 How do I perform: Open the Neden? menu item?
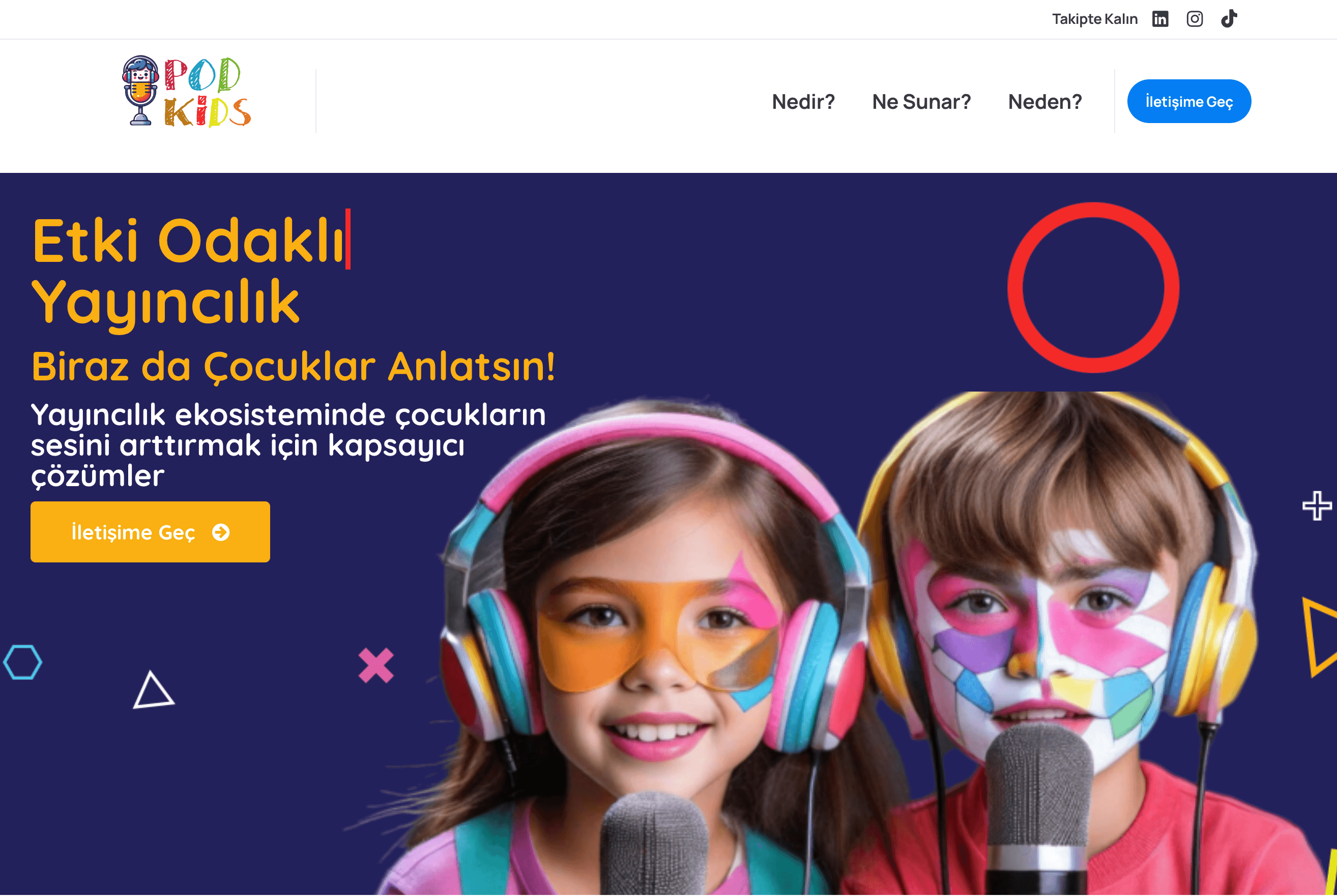point(1045,102)
